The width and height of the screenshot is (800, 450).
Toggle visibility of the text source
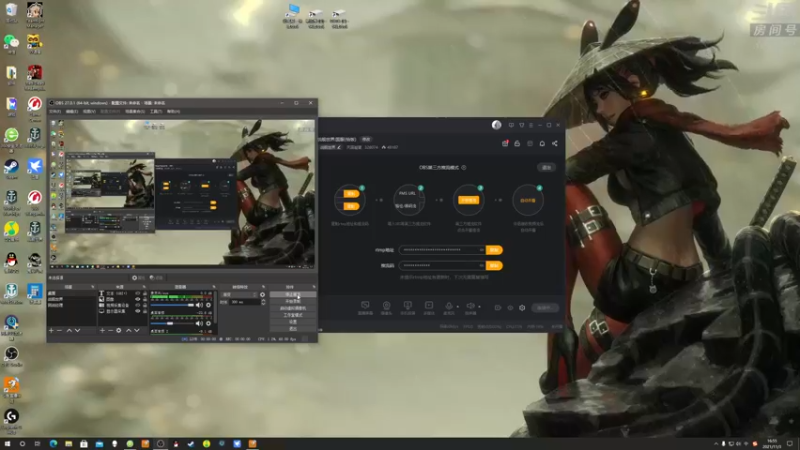point(137,293)
